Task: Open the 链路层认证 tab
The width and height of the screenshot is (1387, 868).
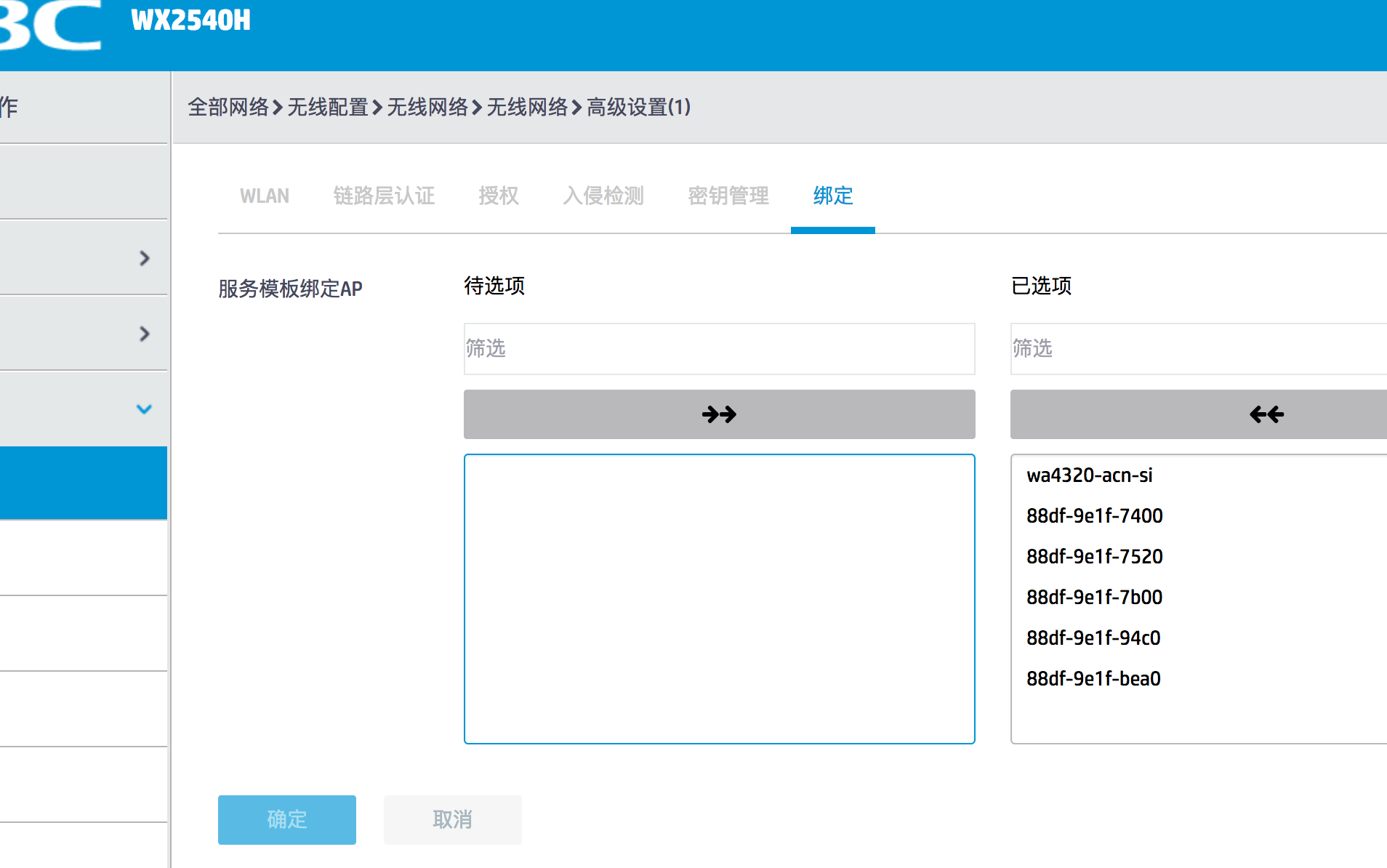Action: 384,196
